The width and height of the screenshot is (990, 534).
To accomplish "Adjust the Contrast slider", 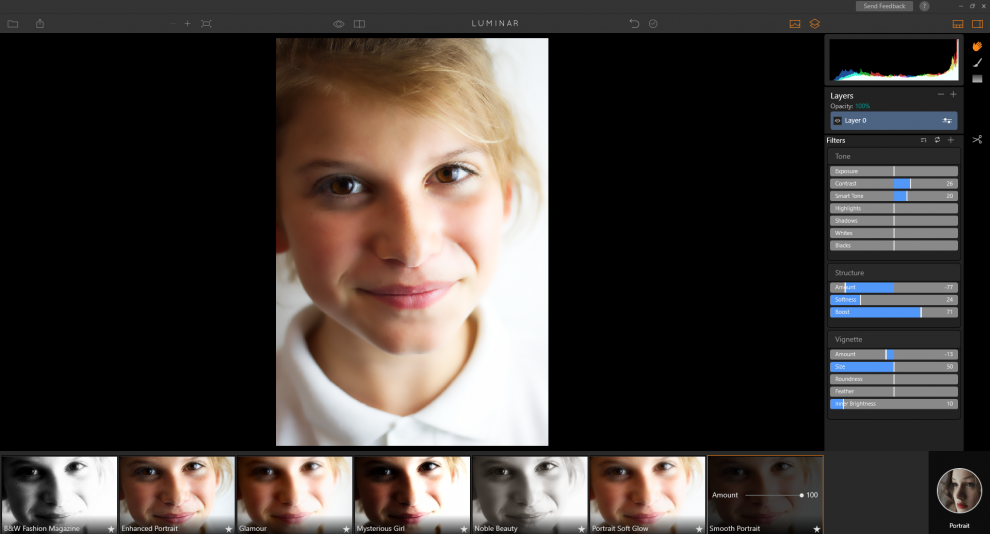I will click(893, 184).
